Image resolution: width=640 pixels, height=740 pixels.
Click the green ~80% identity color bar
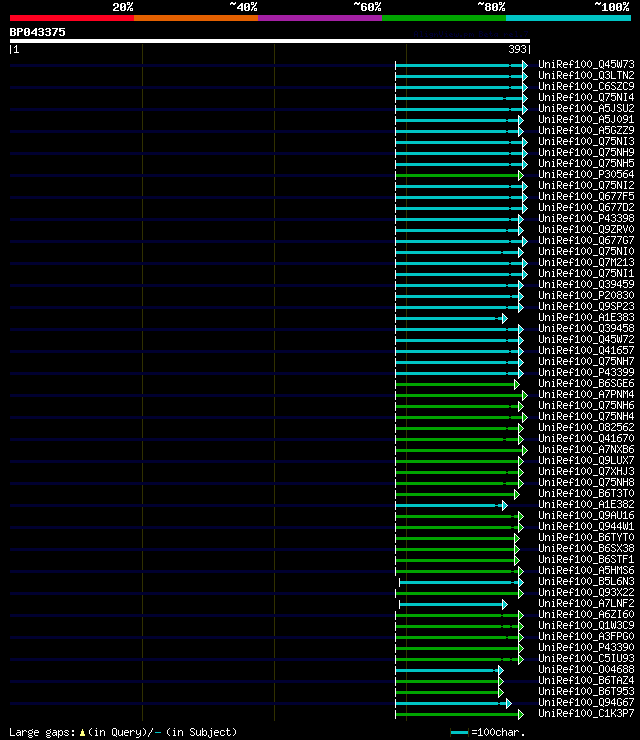pos(444,18)
